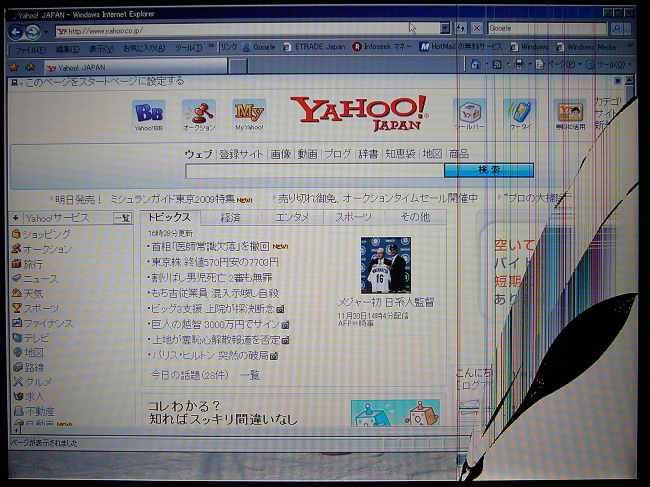
Task: Open the ツール dropdown in command bar
Action: pos(608,65)
